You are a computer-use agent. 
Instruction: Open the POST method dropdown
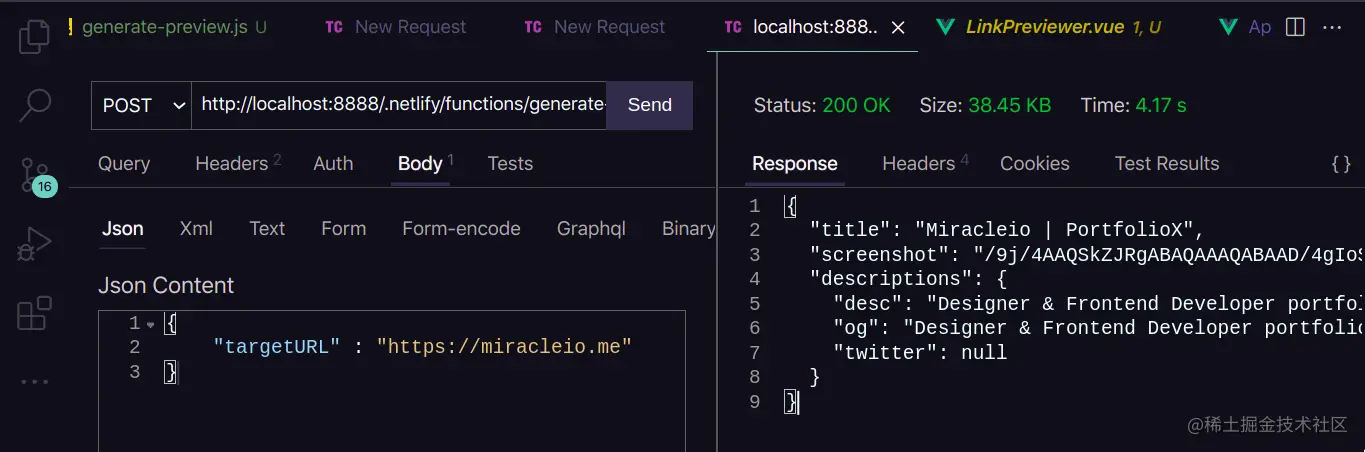141,105
